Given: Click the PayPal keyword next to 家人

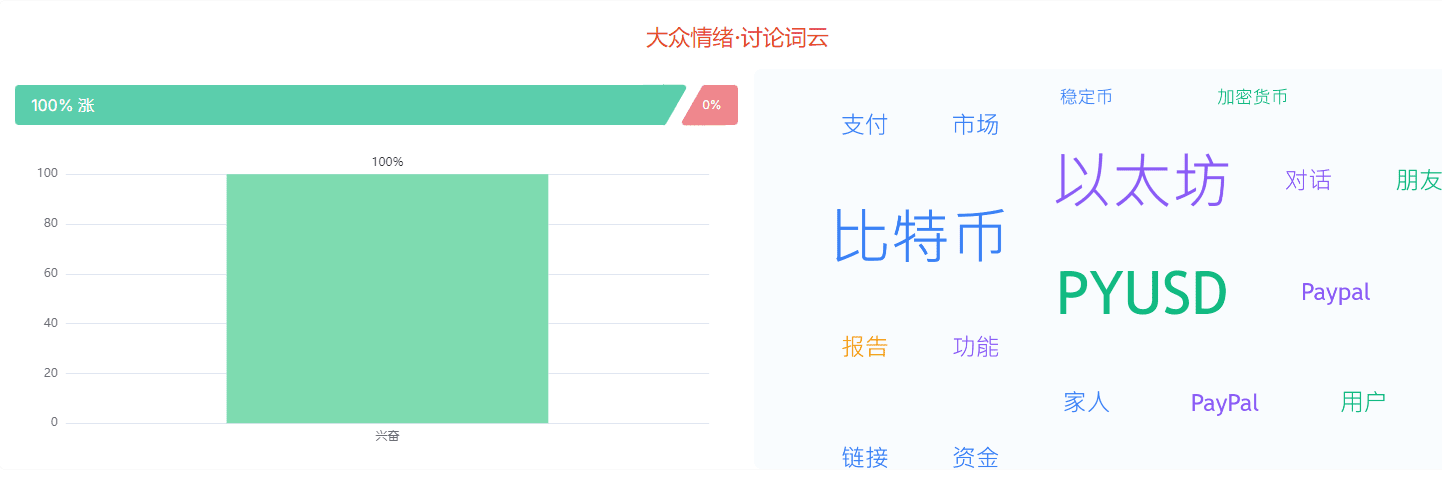Looking at the screenshot, I should [x=1225, y=403].
